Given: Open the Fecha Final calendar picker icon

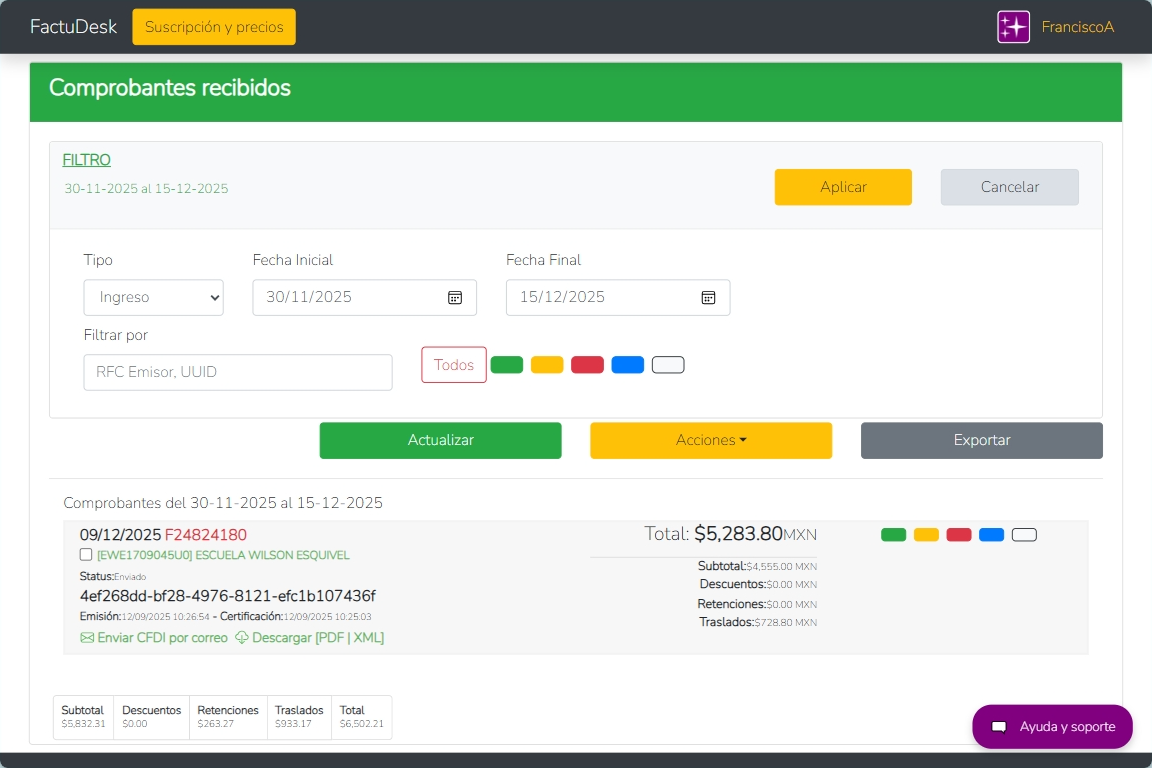Looking at the screenshot, I should point(708,297).
